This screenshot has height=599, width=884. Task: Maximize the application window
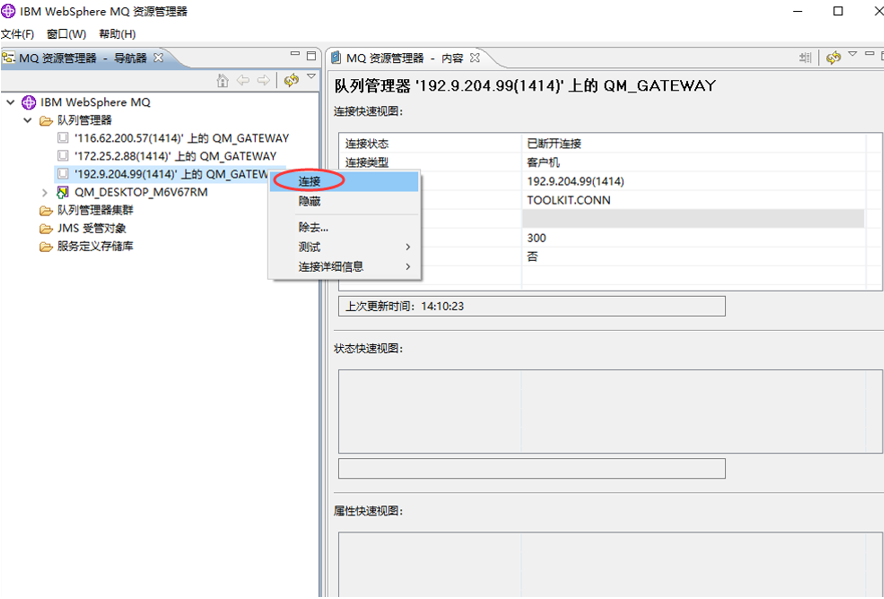[x=838, y=11]
